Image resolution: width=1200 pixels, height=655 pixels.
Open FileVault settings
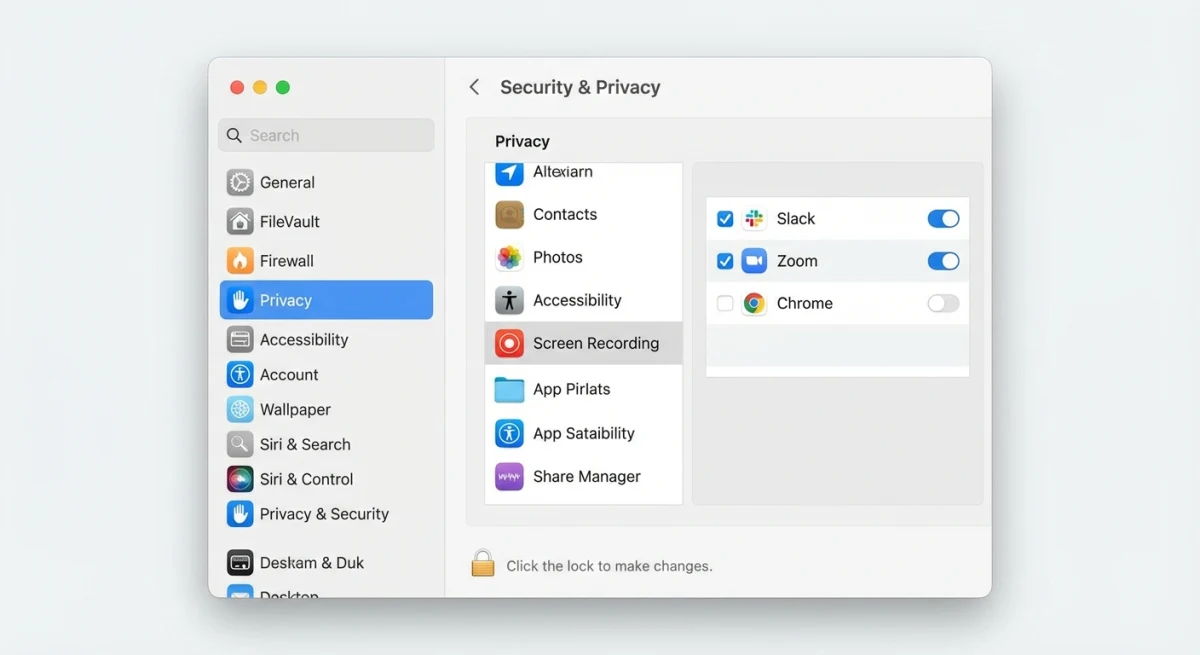pyautogui.click(x=326, y=221)
